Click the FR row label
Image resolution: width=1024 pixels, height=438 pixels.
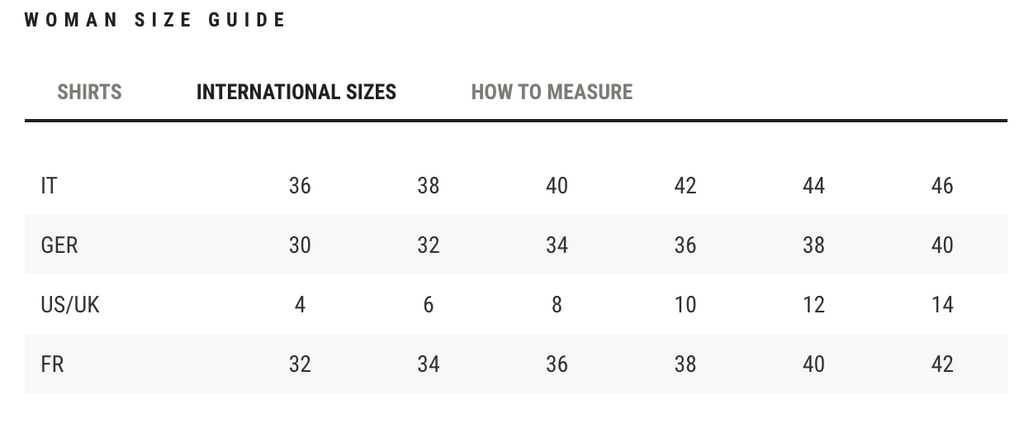pos(52,364)
